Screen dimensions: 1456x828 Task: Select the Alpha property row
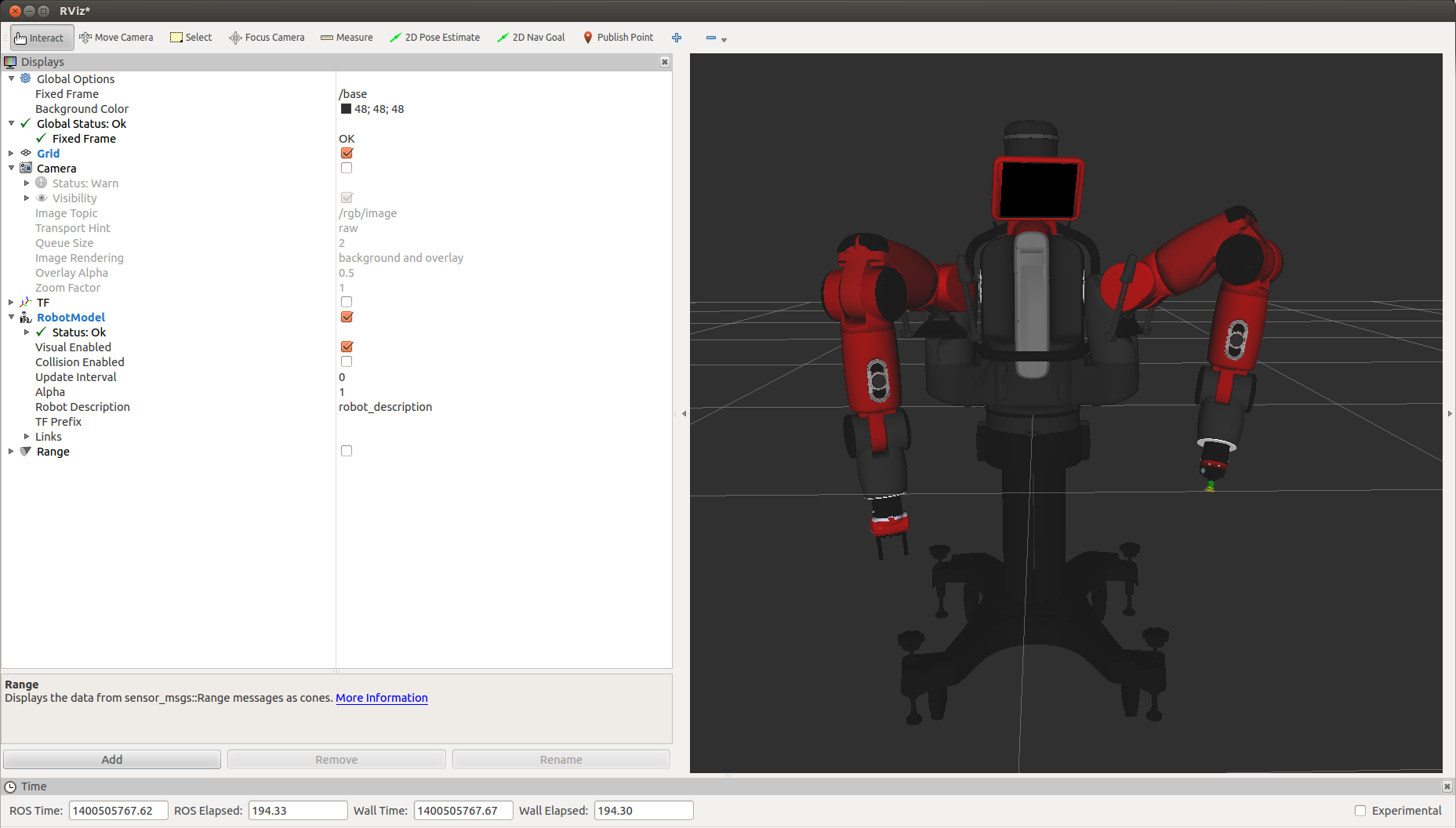point(336,392)
